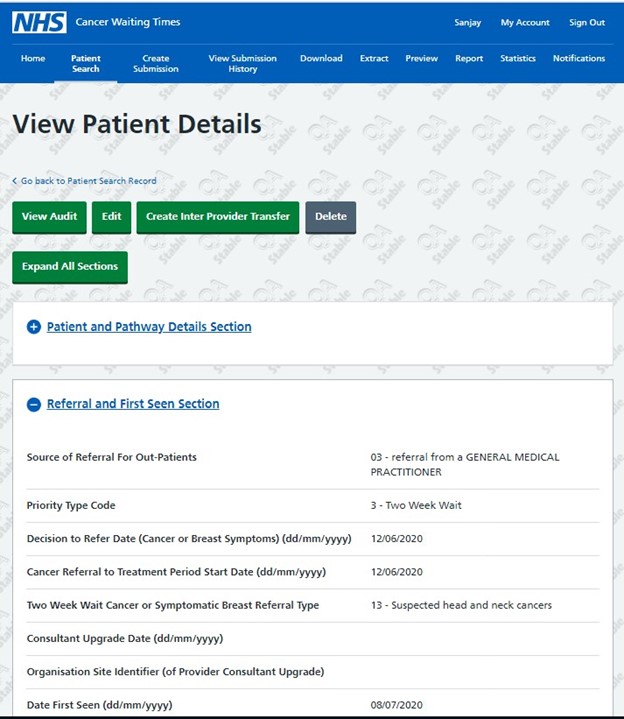Select Source of Referral For Out-Patients label

click(x=111, y=457)
